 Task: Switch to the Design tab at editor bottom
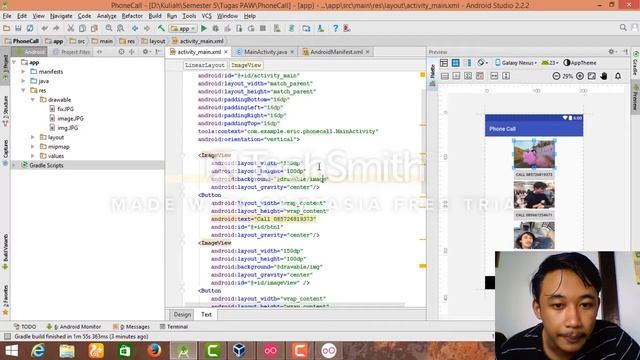182,314
